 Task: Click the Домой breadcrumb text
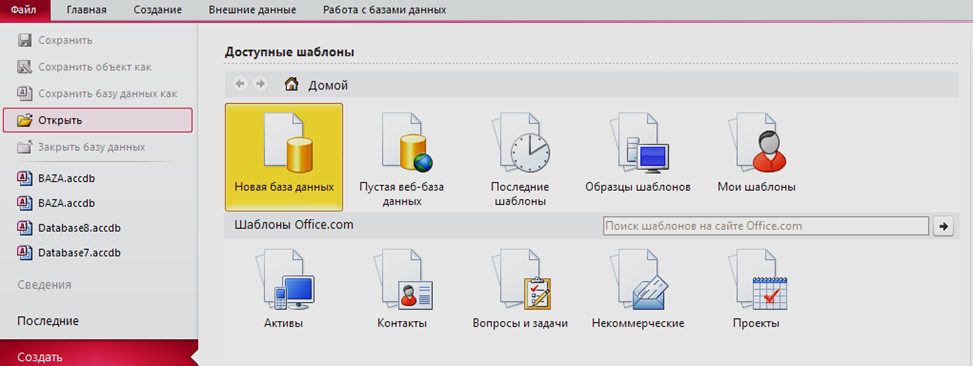(328, 85)
